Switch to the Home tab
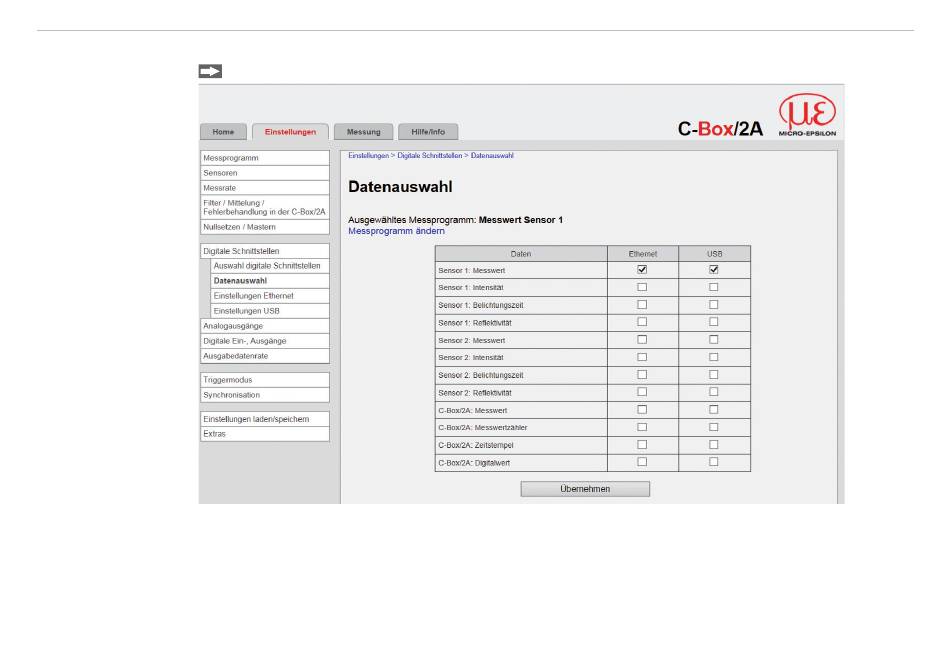 click(223, 132)
